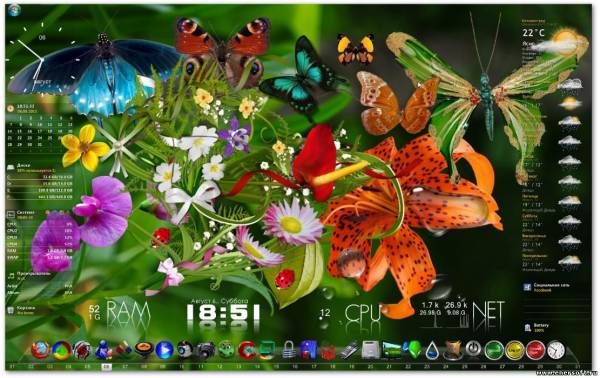The width and height of the screenshot is (600, 378).
Task: Launch Firefox from the dock
Action: [41, 350]
